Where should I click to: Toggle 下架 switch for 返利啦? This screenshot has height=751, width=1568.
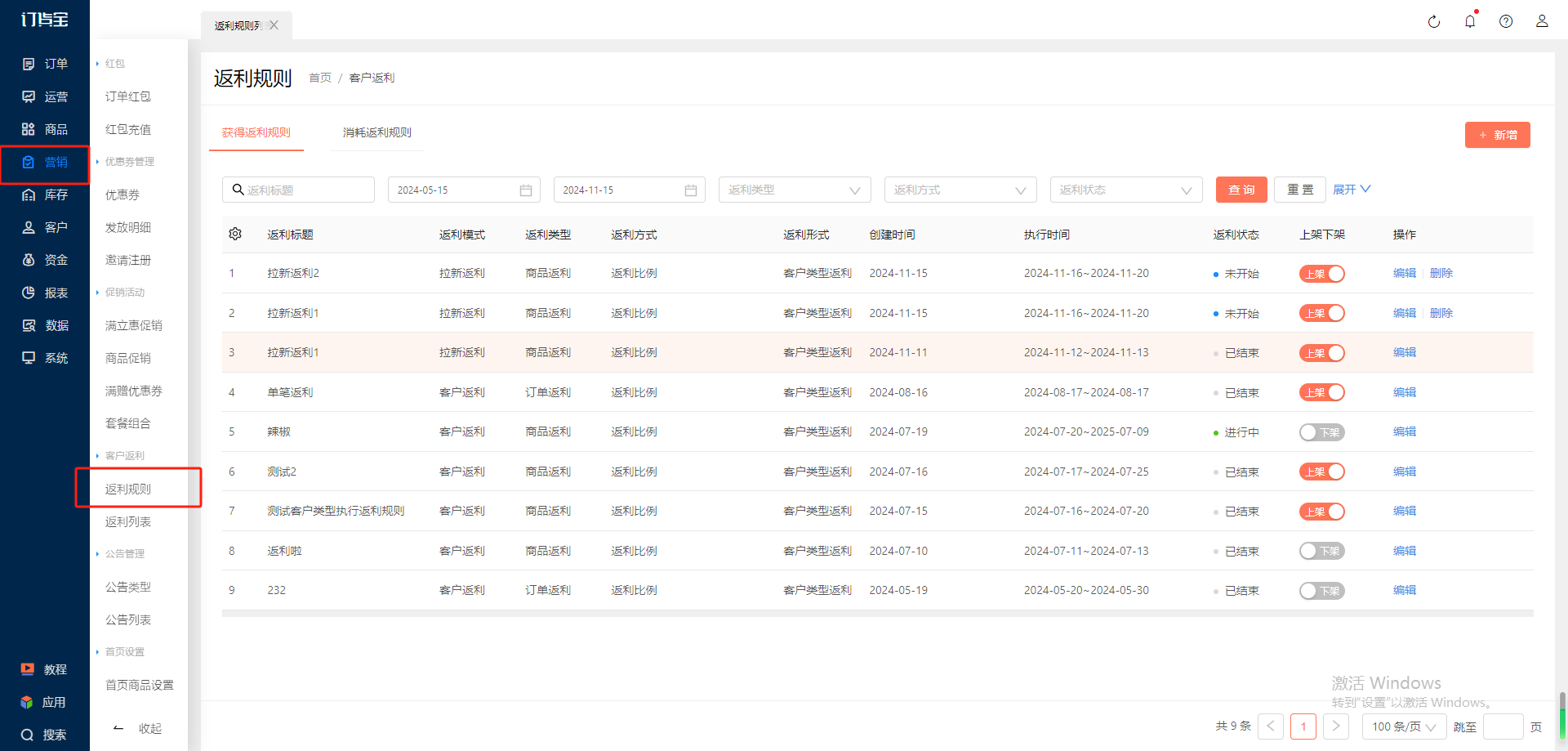tap(1321, 551)
